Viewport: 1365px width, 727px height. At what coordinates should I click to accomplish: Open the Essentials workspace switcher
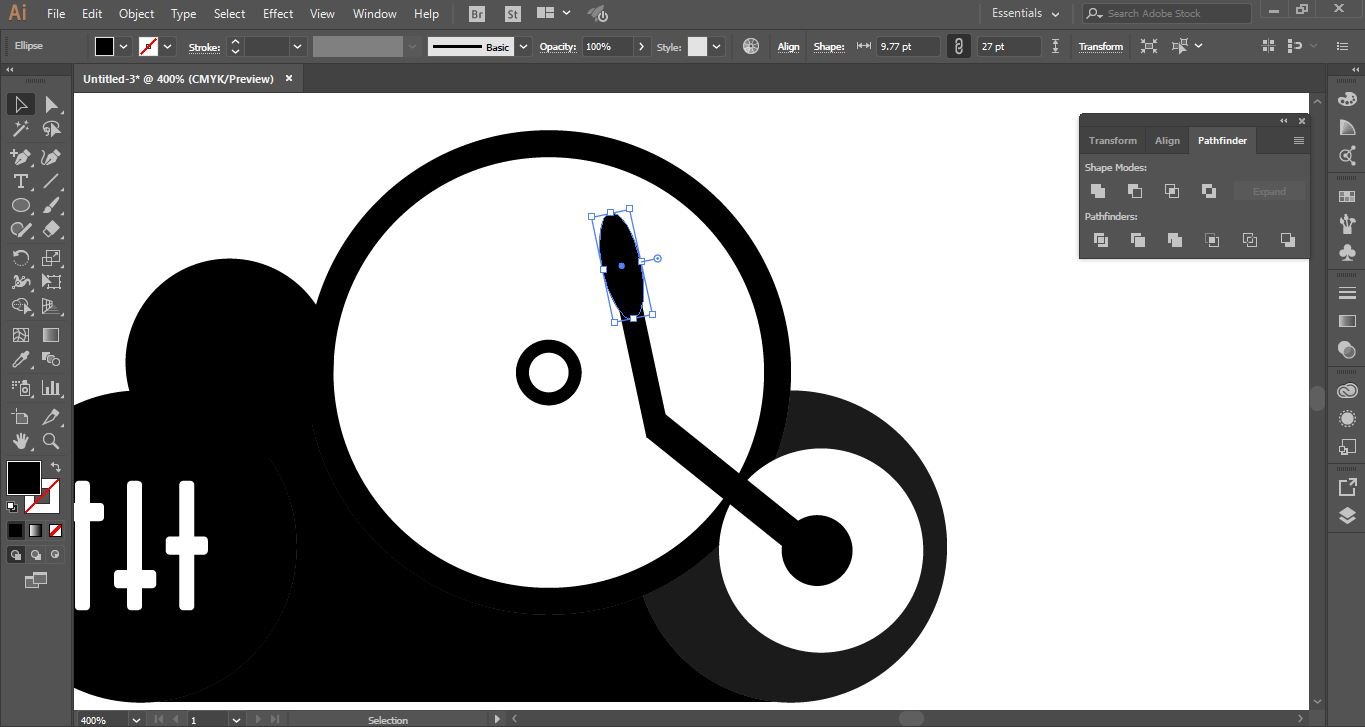point(1026,14)
